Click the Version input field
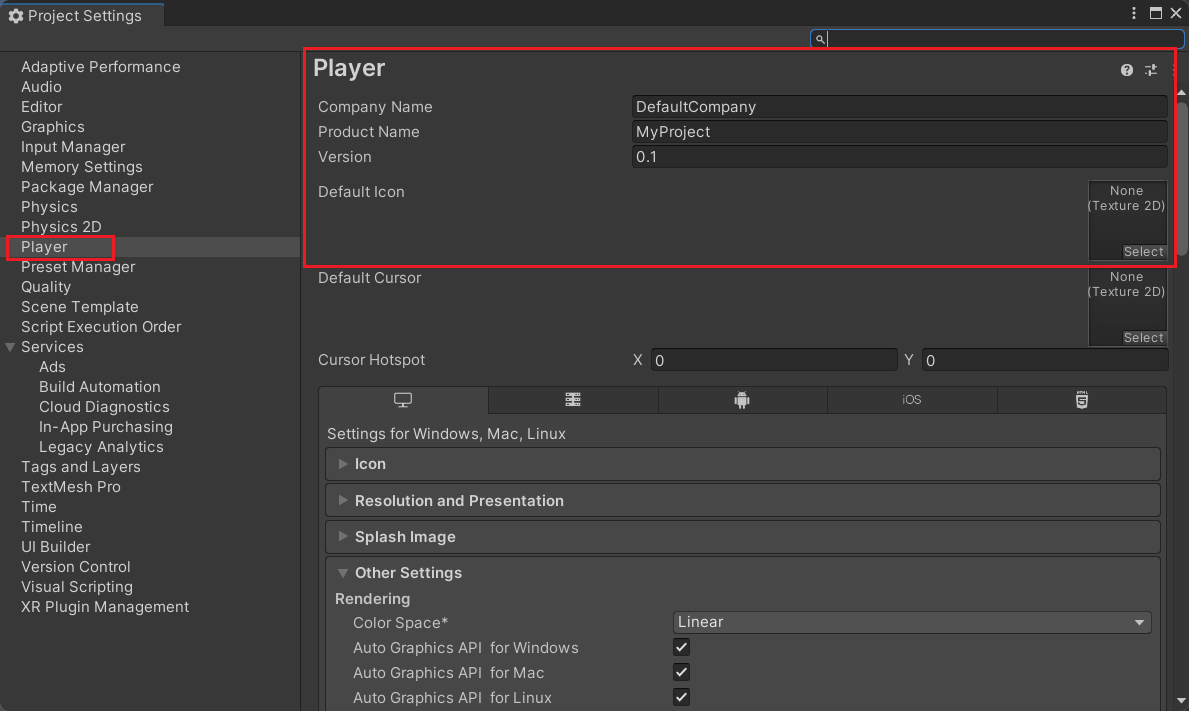The height and width of the screenshot is (711, 1189). [x=898, y=157]
